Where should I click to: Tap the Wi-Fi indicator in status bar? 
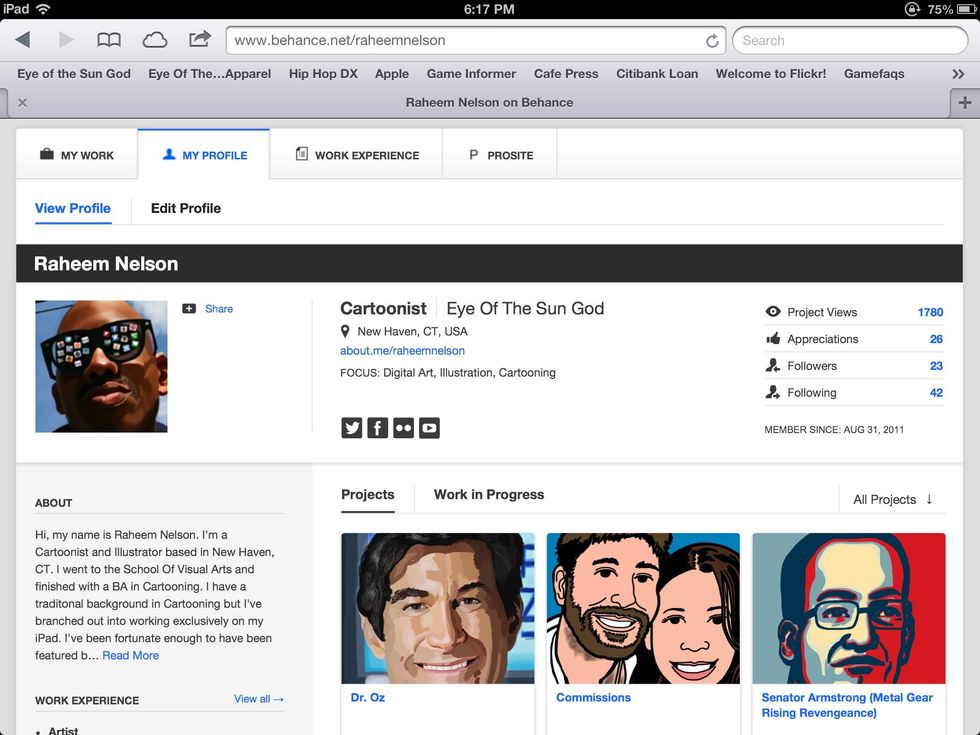click(43, 9)
